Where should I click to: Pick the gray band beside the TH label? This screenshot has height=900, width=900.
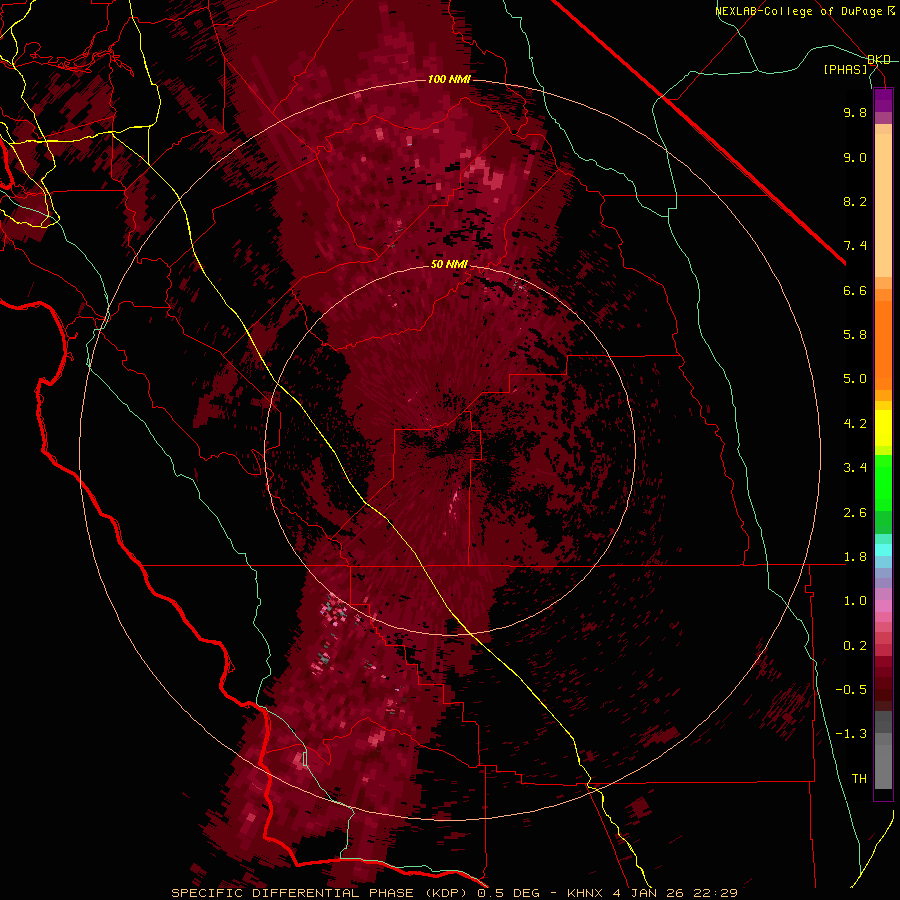[883, 767]
